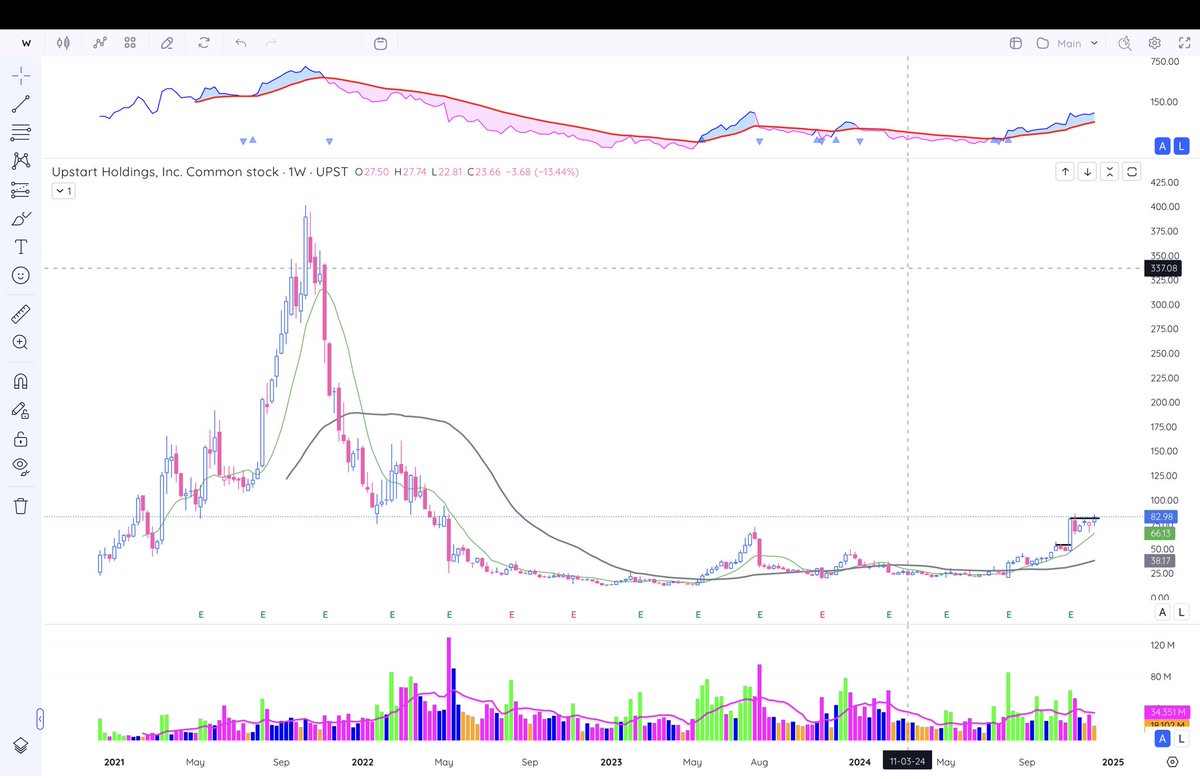The height and width of the screenshot is (779, 1200).
Task: Redo the last undone action
Action: tap(271, 43)
